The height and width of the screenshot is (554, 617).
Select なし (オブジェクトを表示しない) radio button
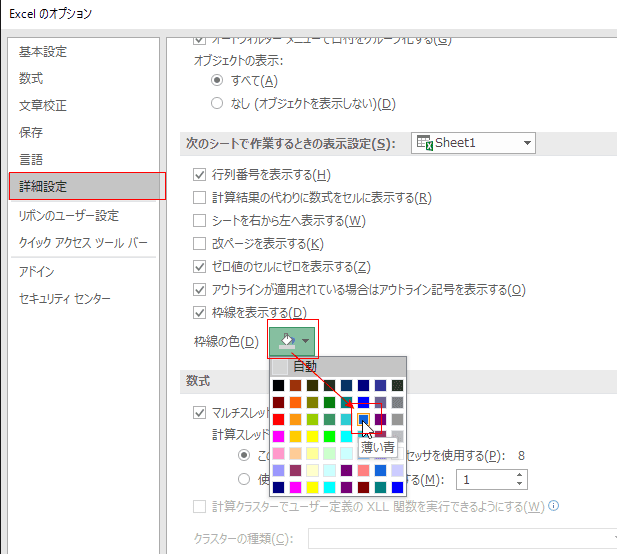(217, 103)
